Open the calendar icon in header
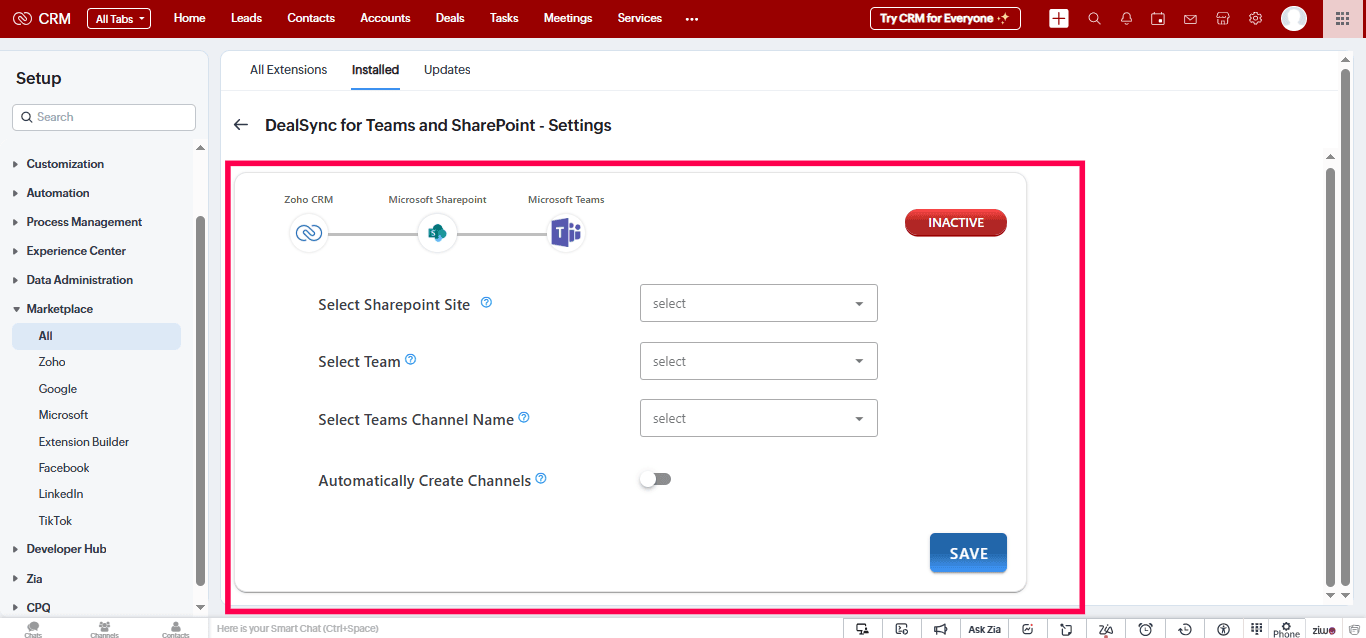The width and height of the screenshot is (1366, 638). click(1158, 19)
